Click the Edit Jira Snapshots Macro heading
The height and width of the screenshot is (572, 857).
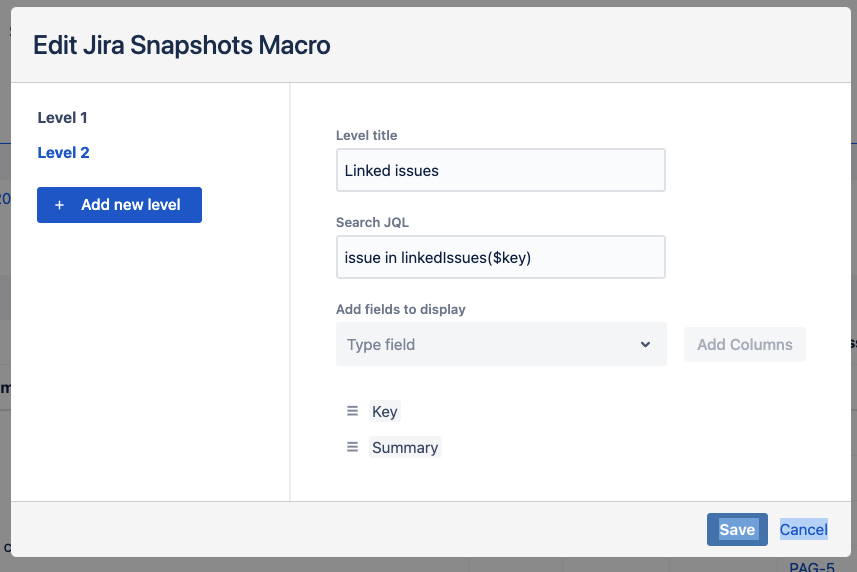point(181,45)
